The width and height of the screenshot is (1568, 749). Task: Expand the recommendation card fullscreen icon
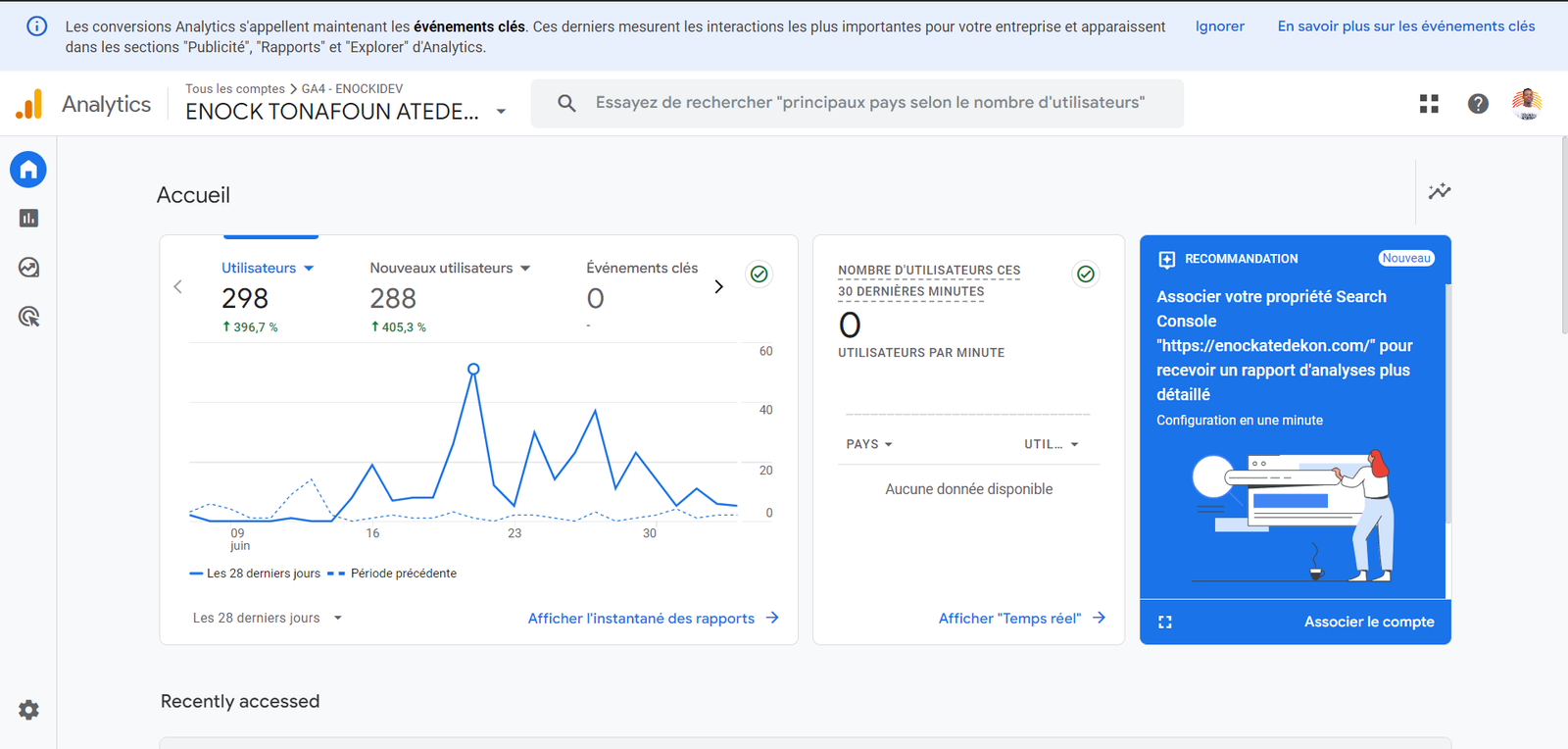(x=1165, y=622)
